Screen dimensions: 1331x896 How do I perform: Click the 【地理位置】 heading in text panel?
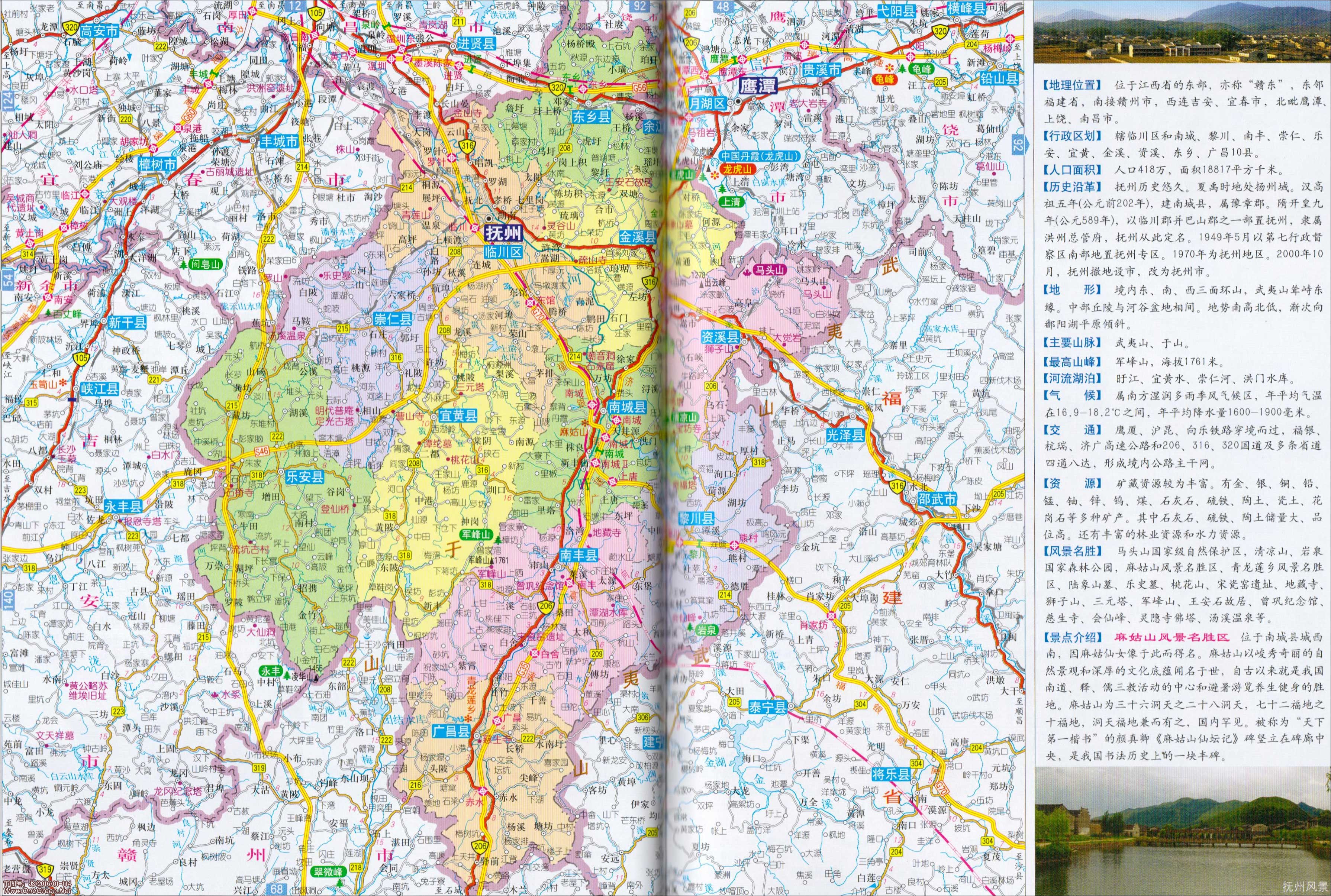click(x=1072, y=85)
